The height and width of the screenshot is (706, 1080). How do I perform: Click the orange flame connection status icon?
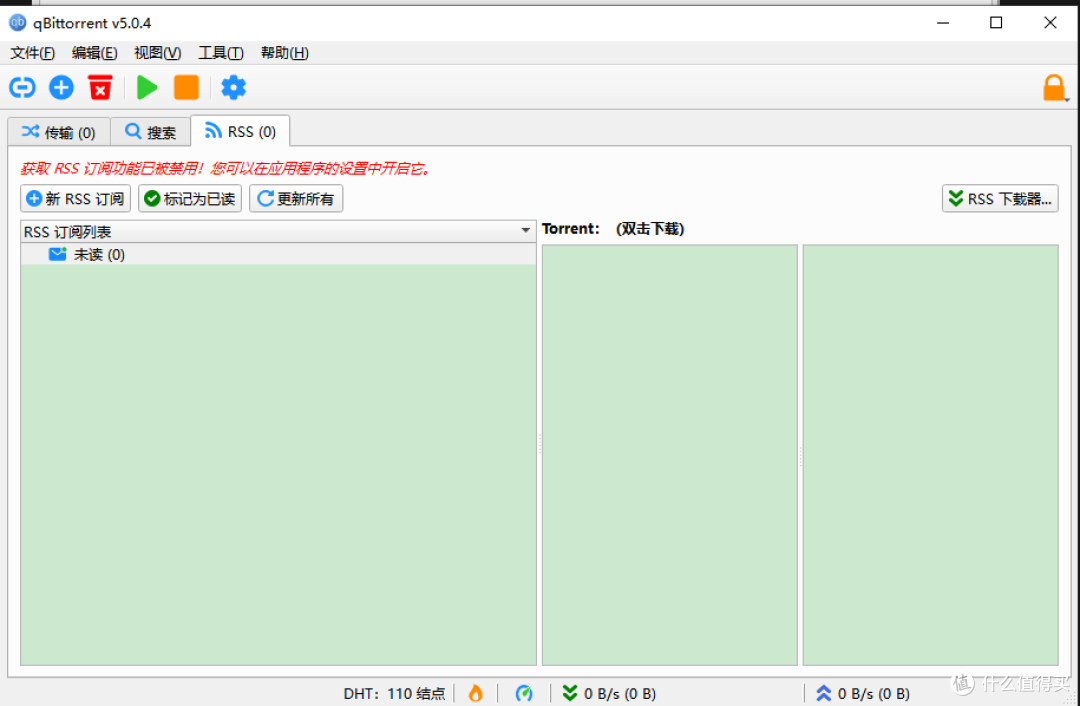475,693
